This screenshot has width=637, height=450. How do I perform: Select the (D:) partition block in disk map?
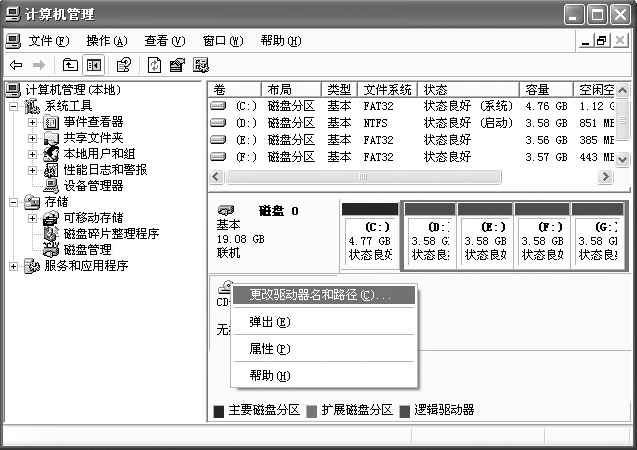[430, 236]
